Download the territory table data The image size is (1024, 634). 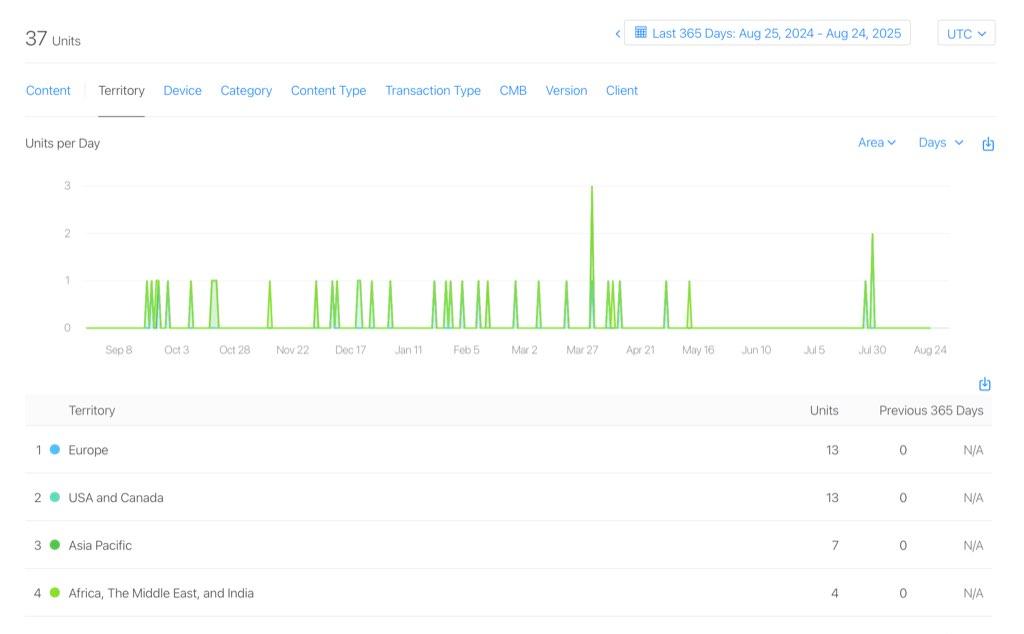click(x=984, y=385)
